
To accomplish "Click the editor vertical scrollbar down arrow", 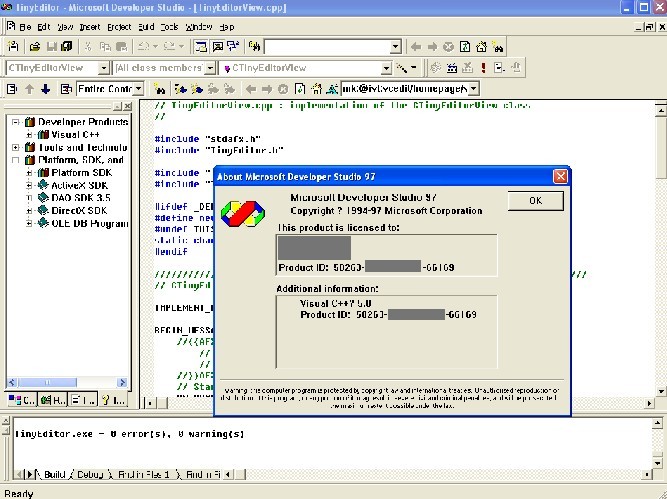I will pyautogui.click(x=661, y=391).
